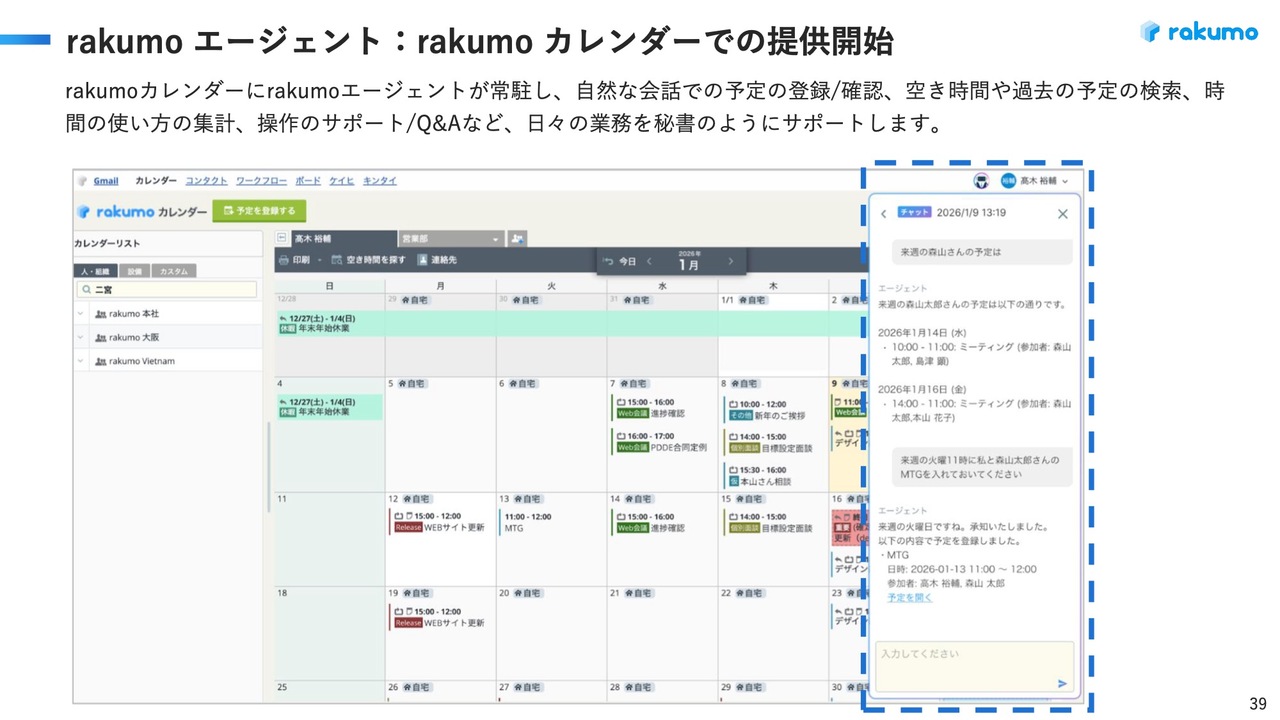
Task: Click the print (印刷) icon
Action: (284, 260)
